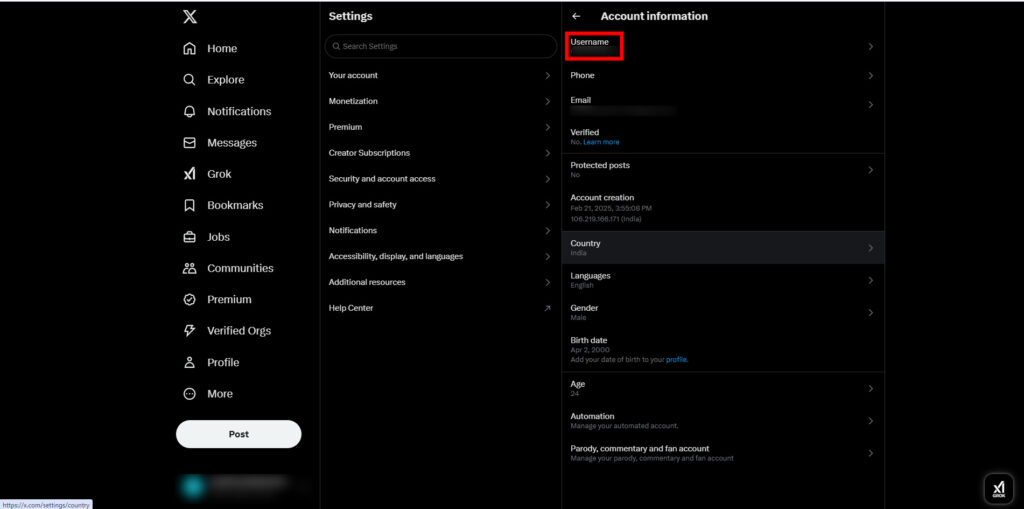The image size is (1024, 509).
Task: Click the Account information heading
Action: point(654,16)
